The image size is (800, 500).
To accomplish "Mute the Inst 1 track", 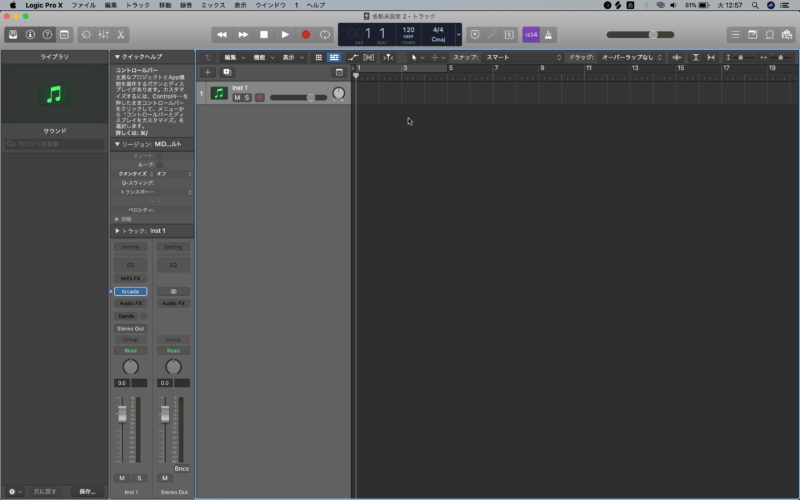I will coord(237,97).
